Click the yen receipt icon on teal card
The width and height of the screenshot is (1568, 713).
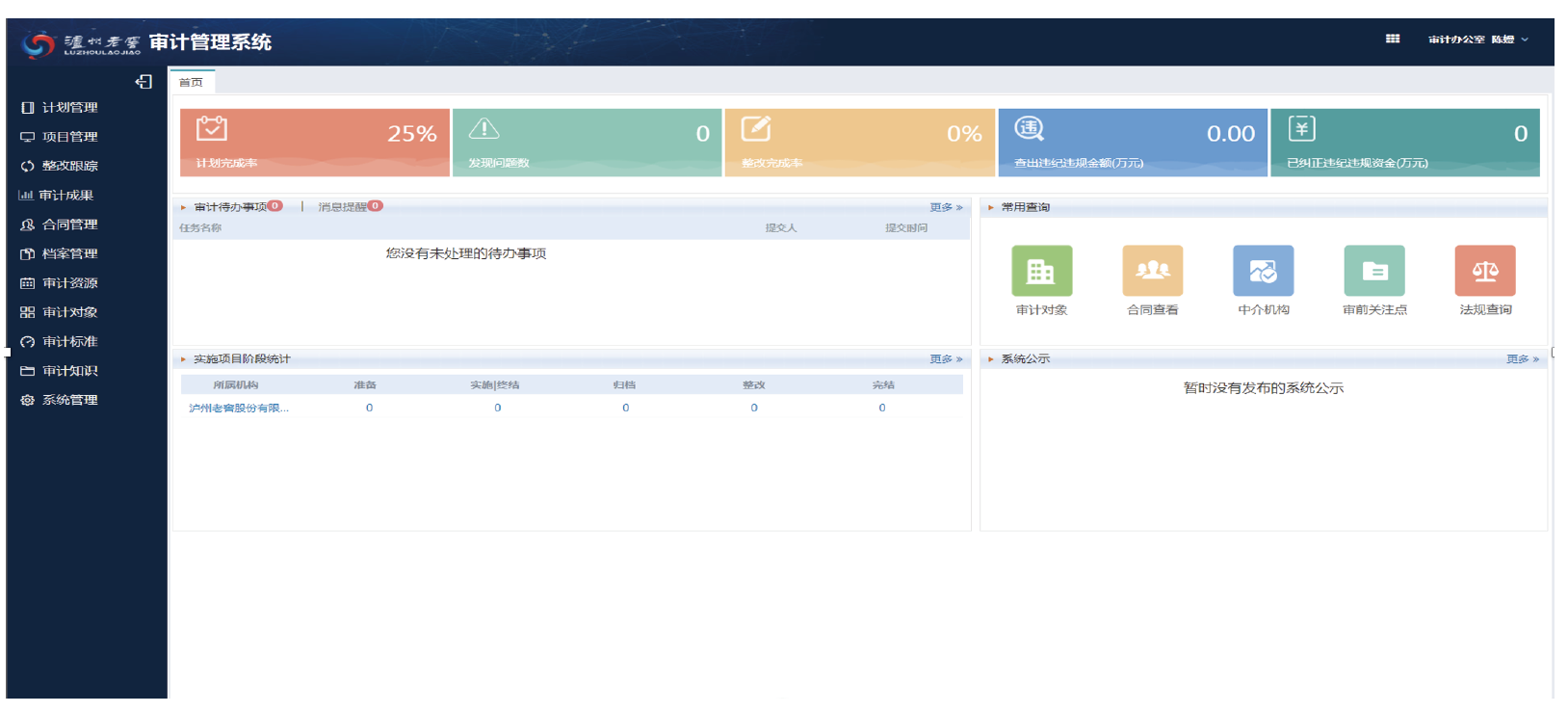(x=1302, y=128)
